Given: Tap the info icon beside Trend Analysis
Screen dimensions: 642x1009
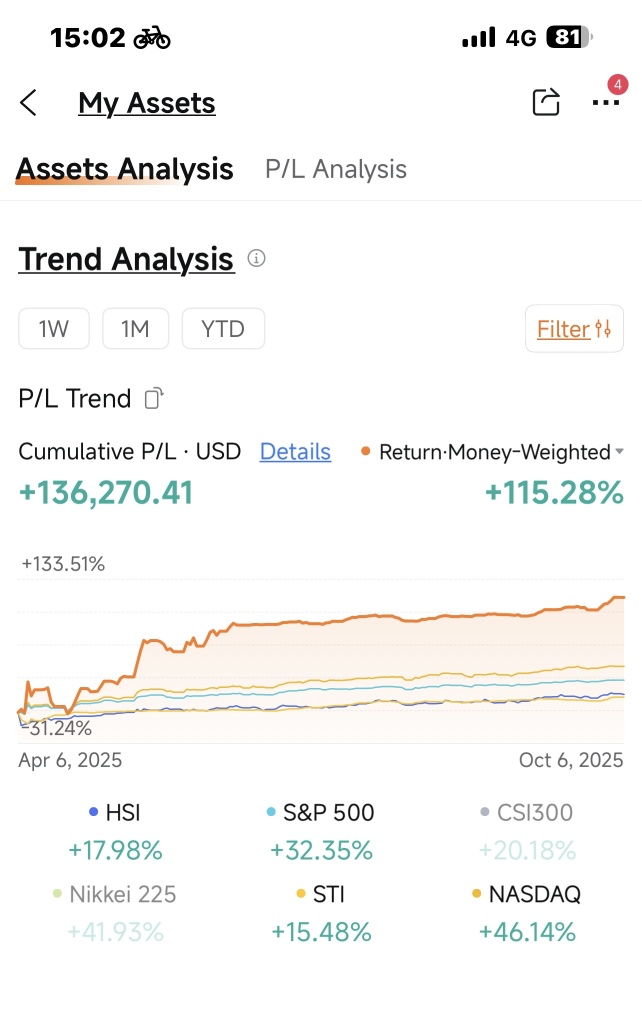Looking at the screenshot, I should coord(256,260).
